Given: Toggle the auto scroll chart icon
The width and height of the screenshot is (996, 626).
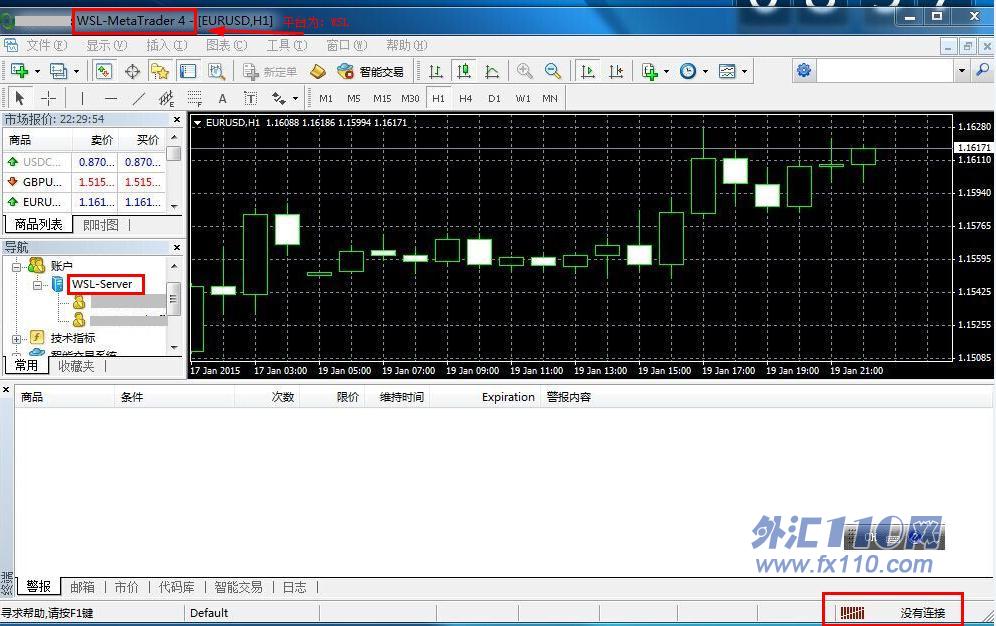Looking at the screenshot, I should tap(588, 71).
